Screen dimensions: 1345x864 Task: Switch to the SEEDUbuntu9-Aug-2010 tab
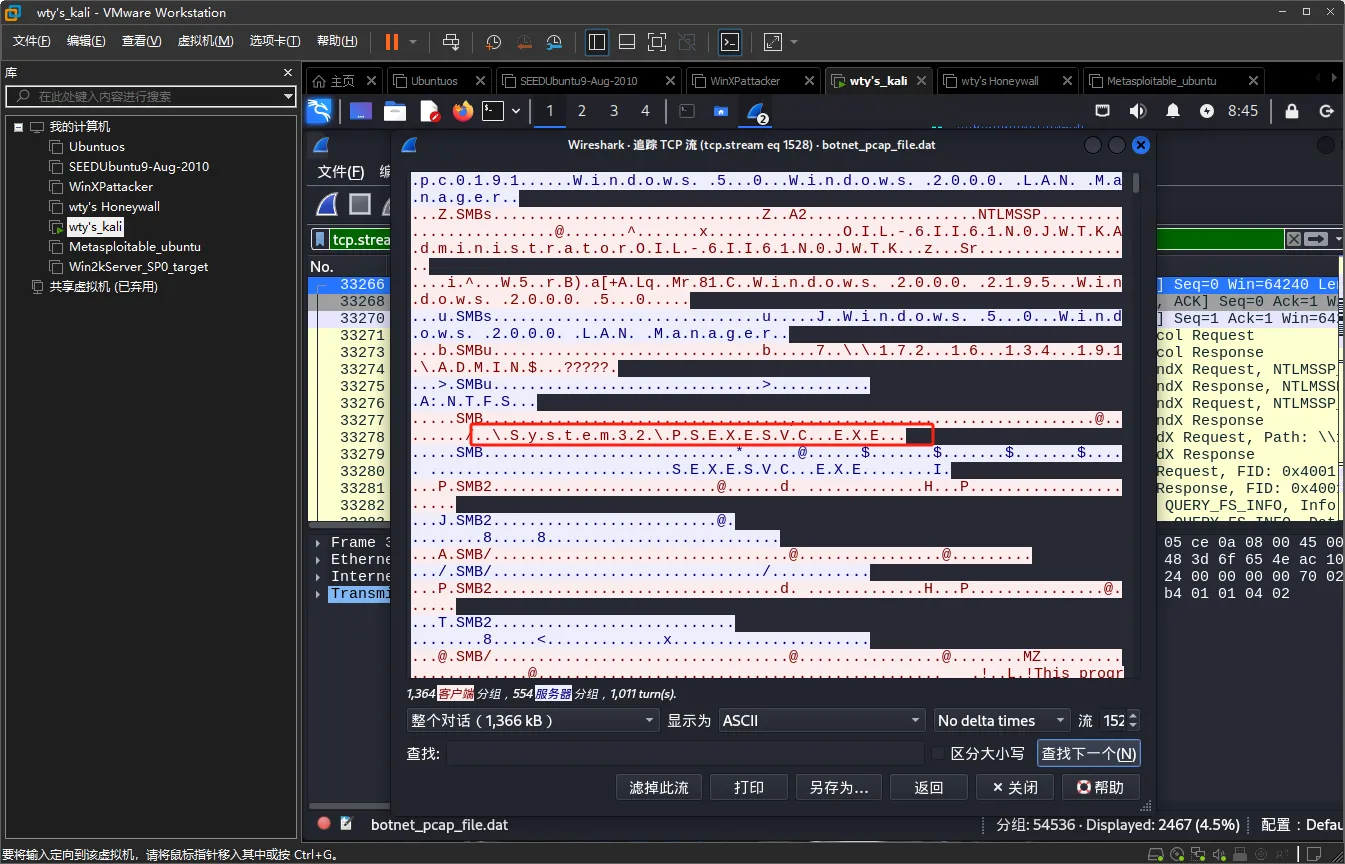tap(589, 81)
